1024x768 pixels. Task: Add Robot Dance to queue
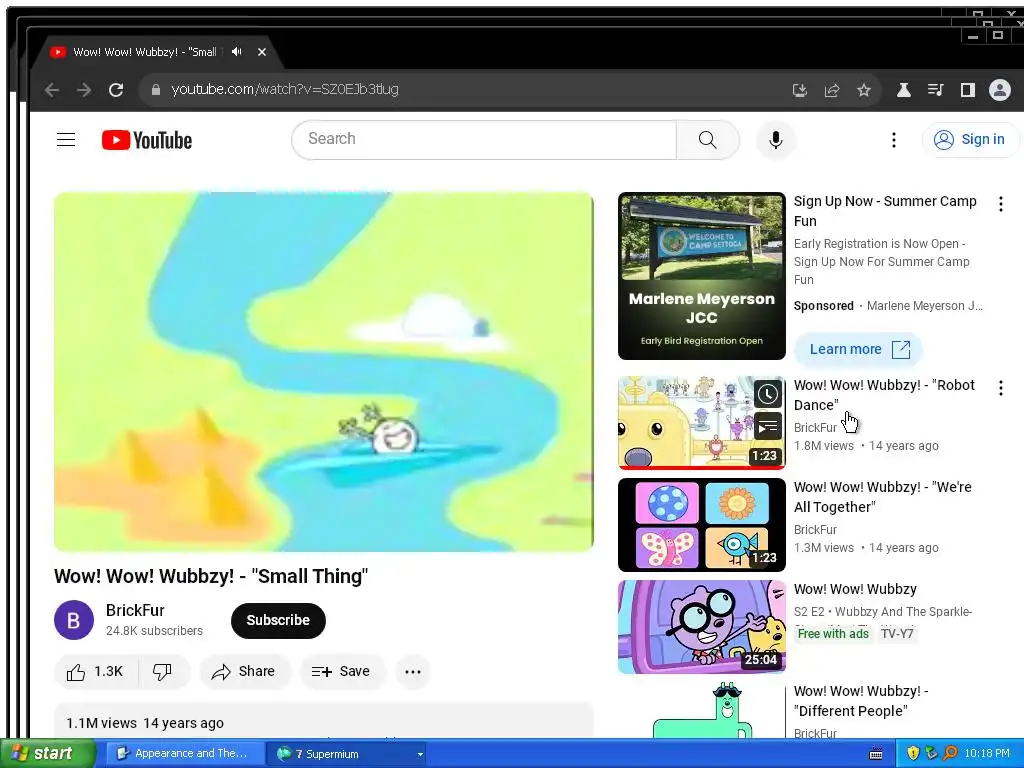767,427
